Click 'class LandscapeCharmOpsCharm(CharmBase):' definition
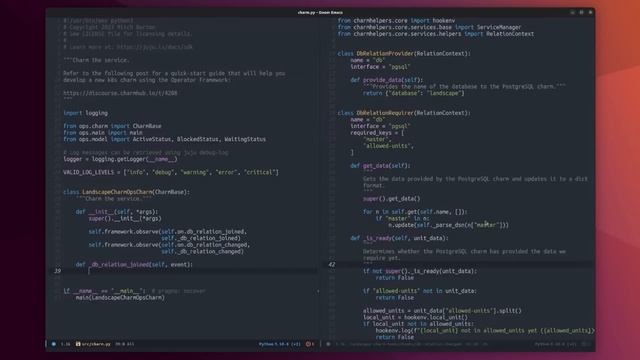The image size is (640, 360). coord(127,192)
